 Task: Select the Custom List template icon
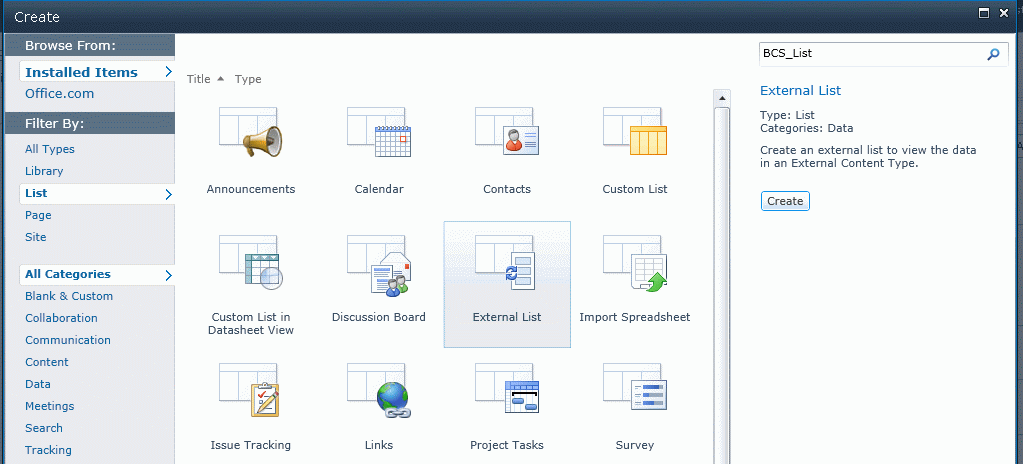(635, 132)
